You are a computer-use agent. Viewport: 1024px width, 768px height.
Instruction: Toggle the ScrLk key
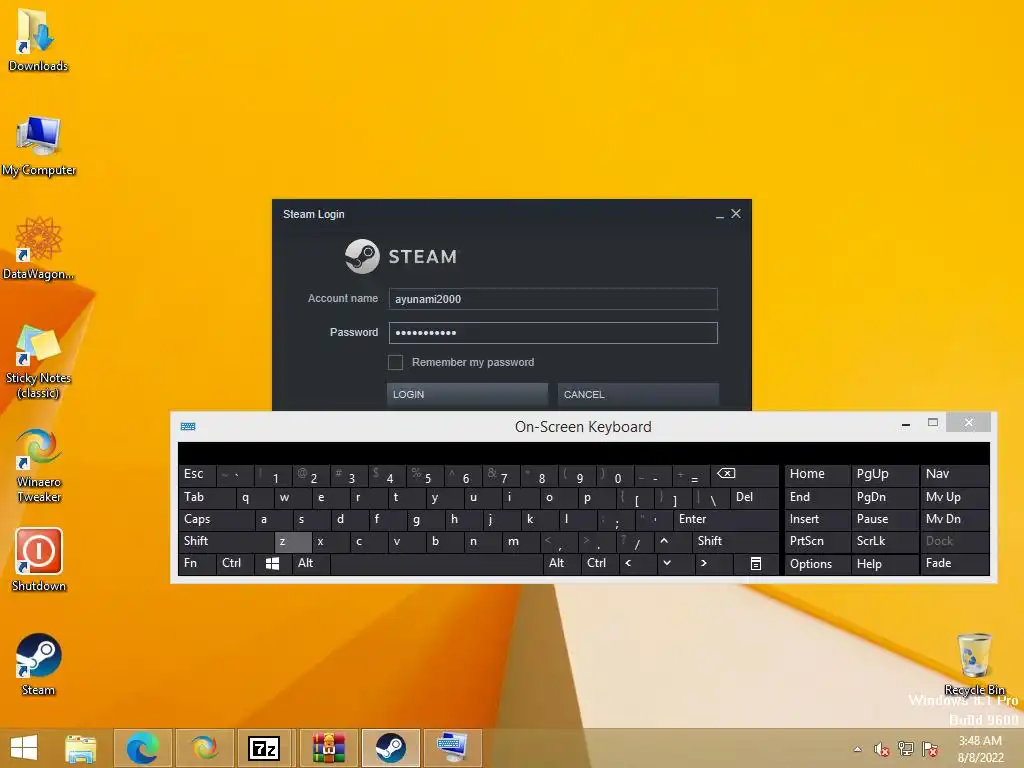click(x=884, y=541)
